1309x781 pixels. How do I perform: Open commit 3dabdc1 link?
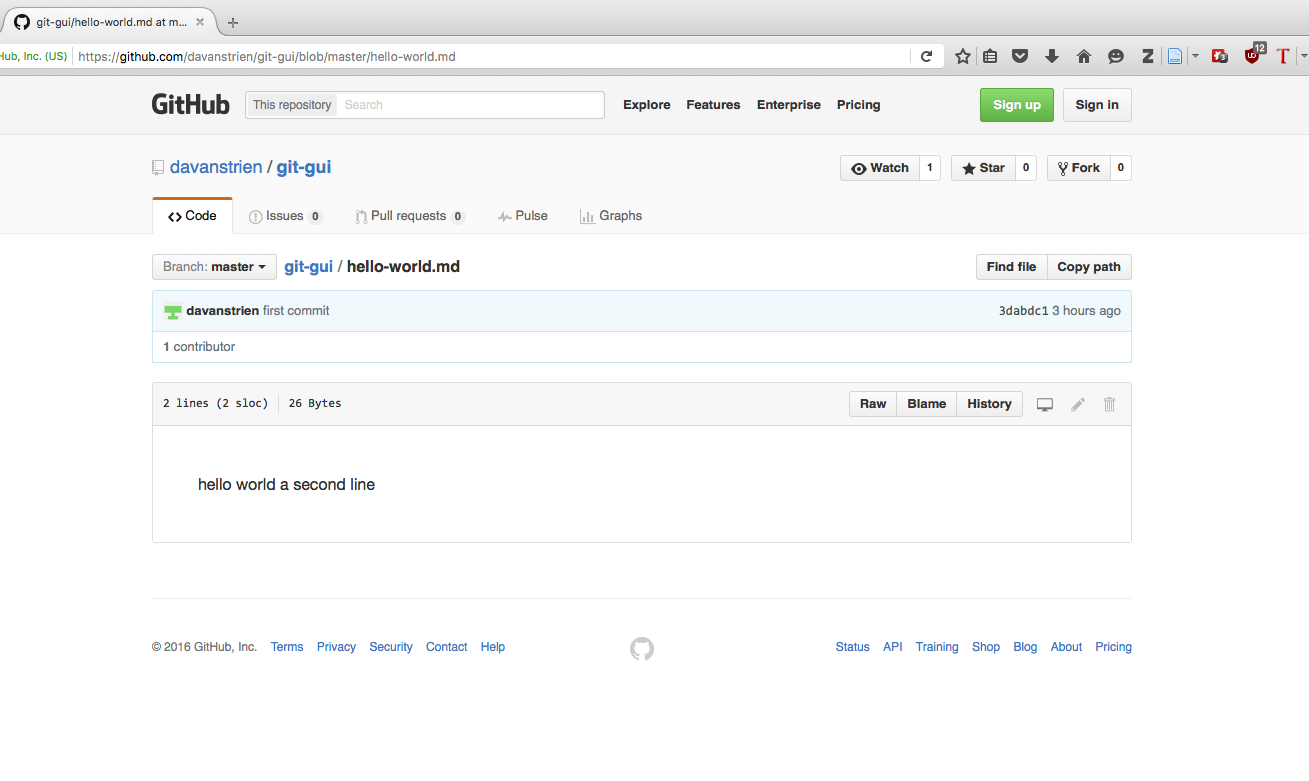[x=1023, y=311]
